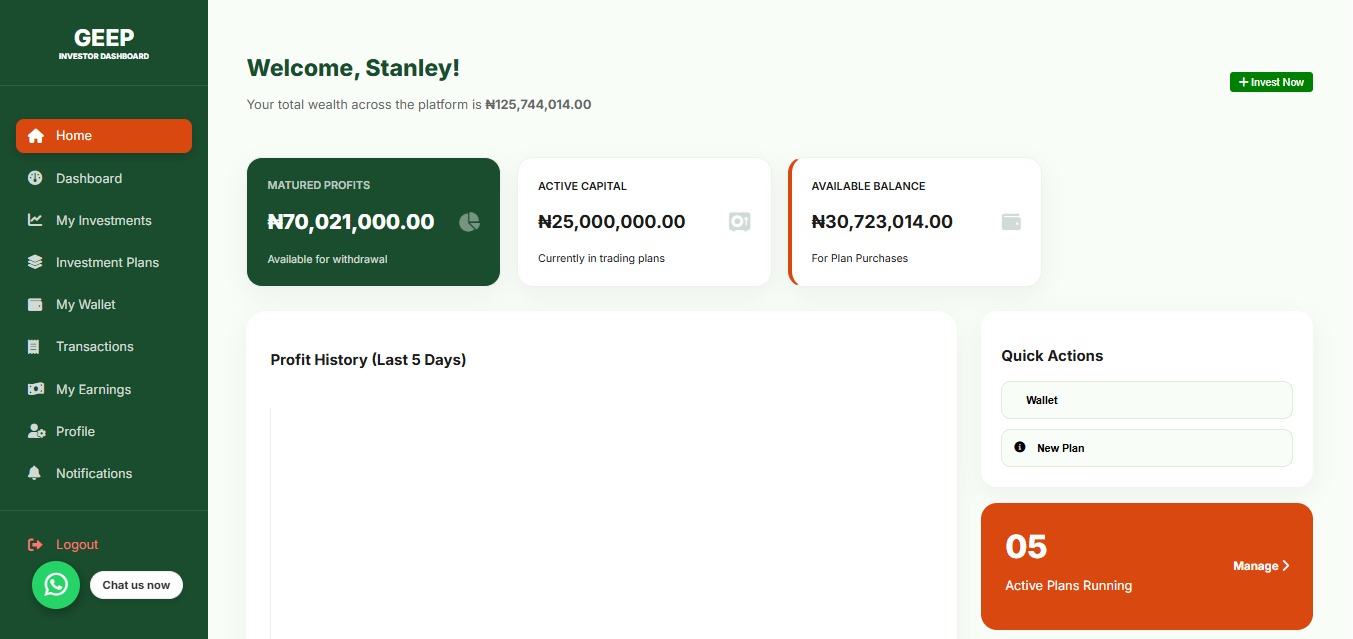Screen dimensions: 1353x639
Task: Open the Investment Plans menu item
Action: pyautogui.click(x=107, y=262)
